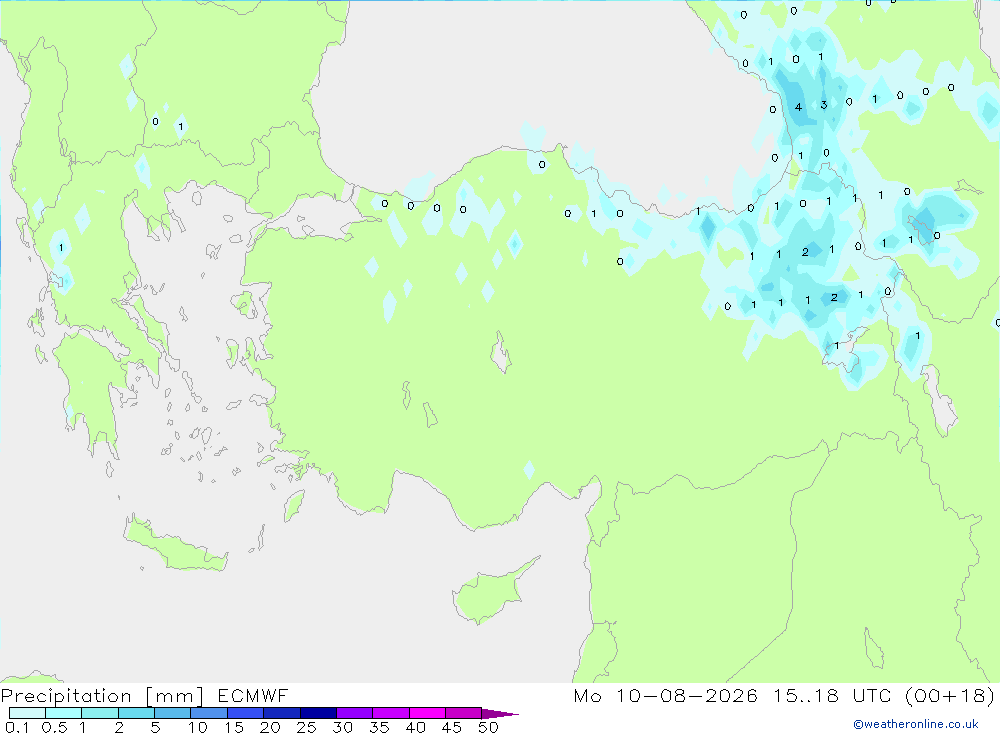This screenshot has height=733, width=1000.
Task: Select the 2–5 mm legend color box
Action: [136, 713]
